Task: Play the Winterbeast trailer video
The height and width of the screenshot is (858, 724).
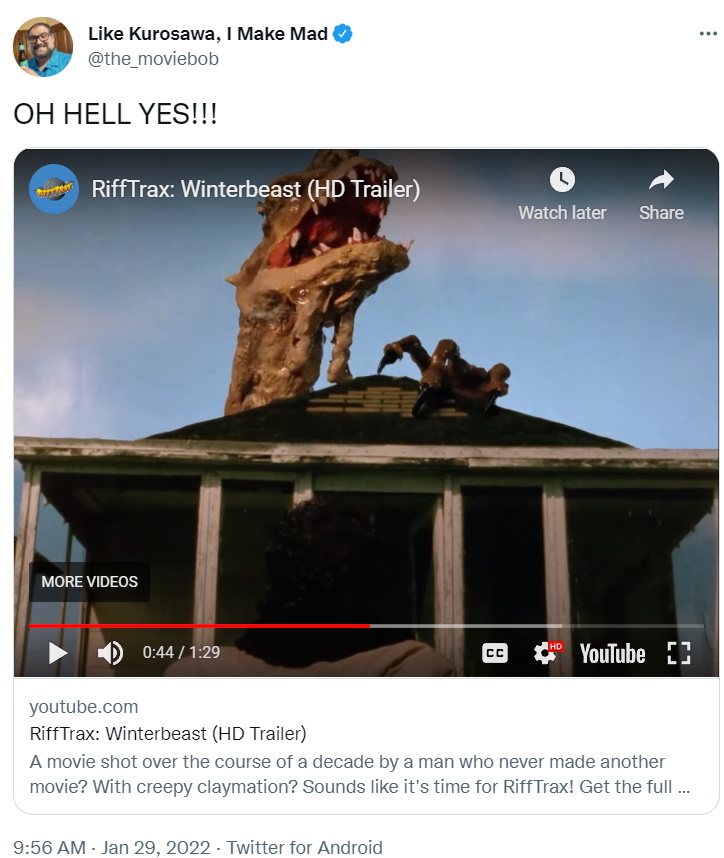Action: tap(57, 653)
